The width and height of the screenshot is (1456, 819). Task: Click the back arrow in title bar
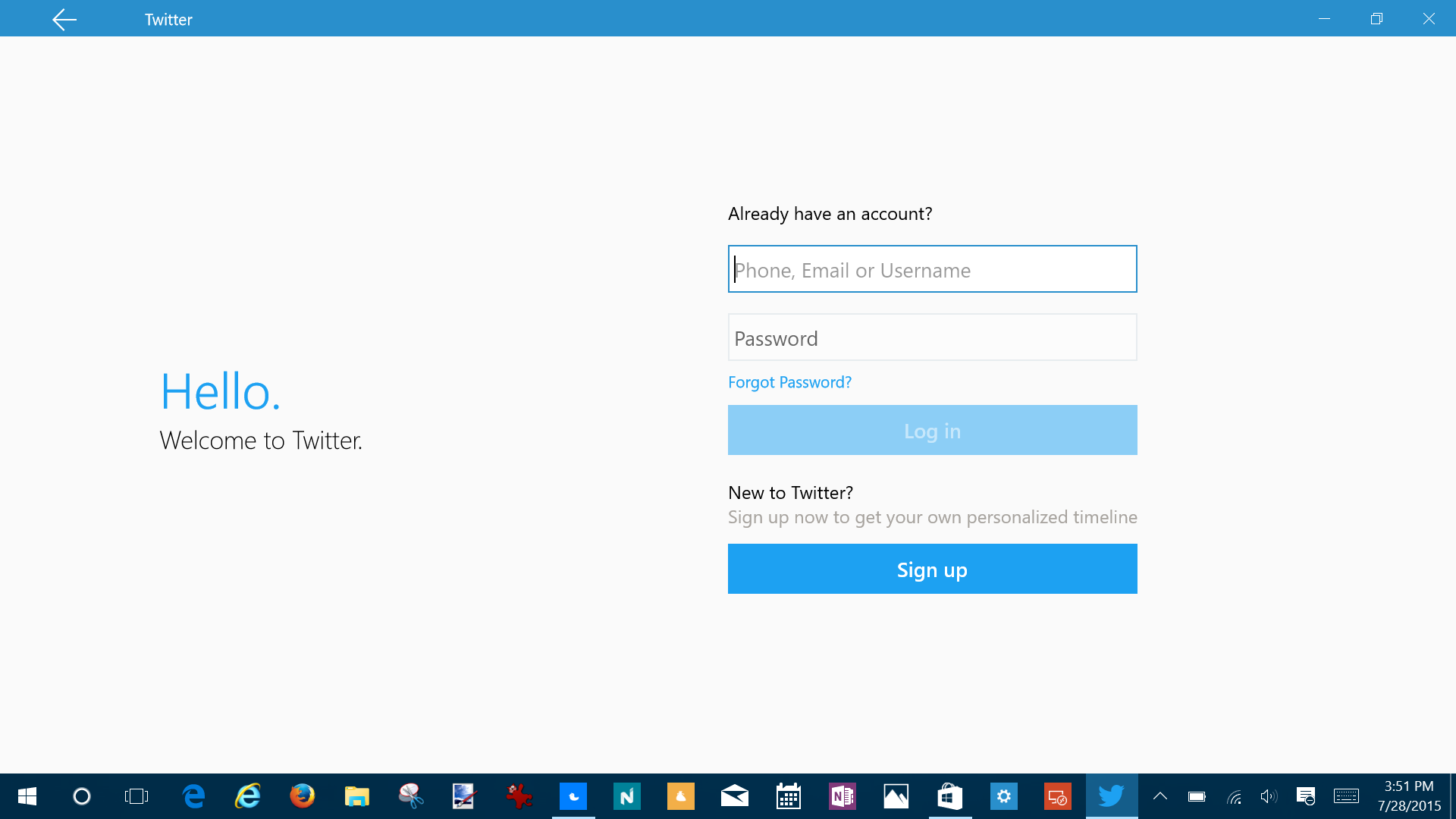pyautogui.click(x=64, y=19)
